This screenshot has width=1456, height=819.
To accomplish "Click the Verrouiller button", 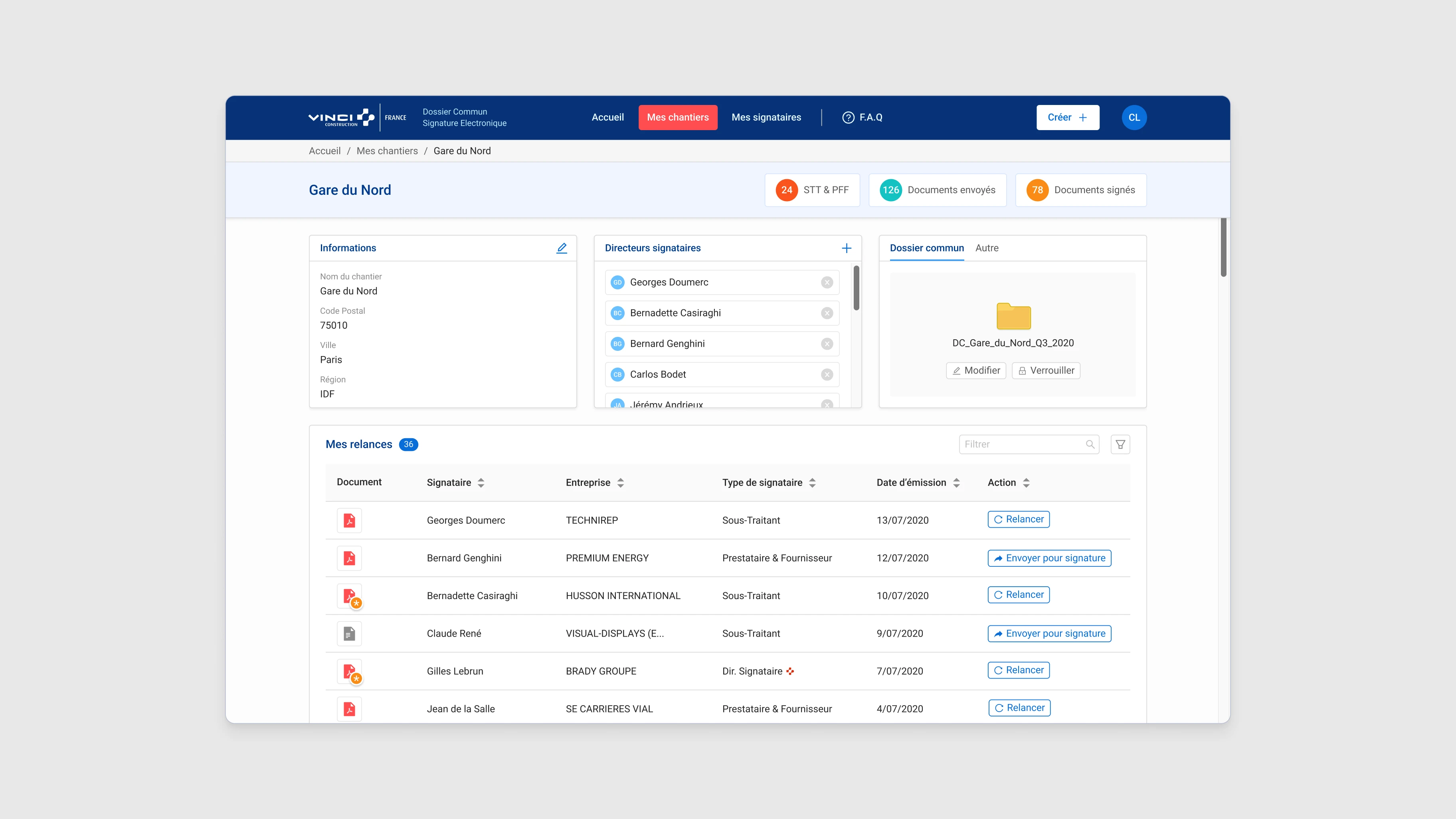I will point(1046,370).
